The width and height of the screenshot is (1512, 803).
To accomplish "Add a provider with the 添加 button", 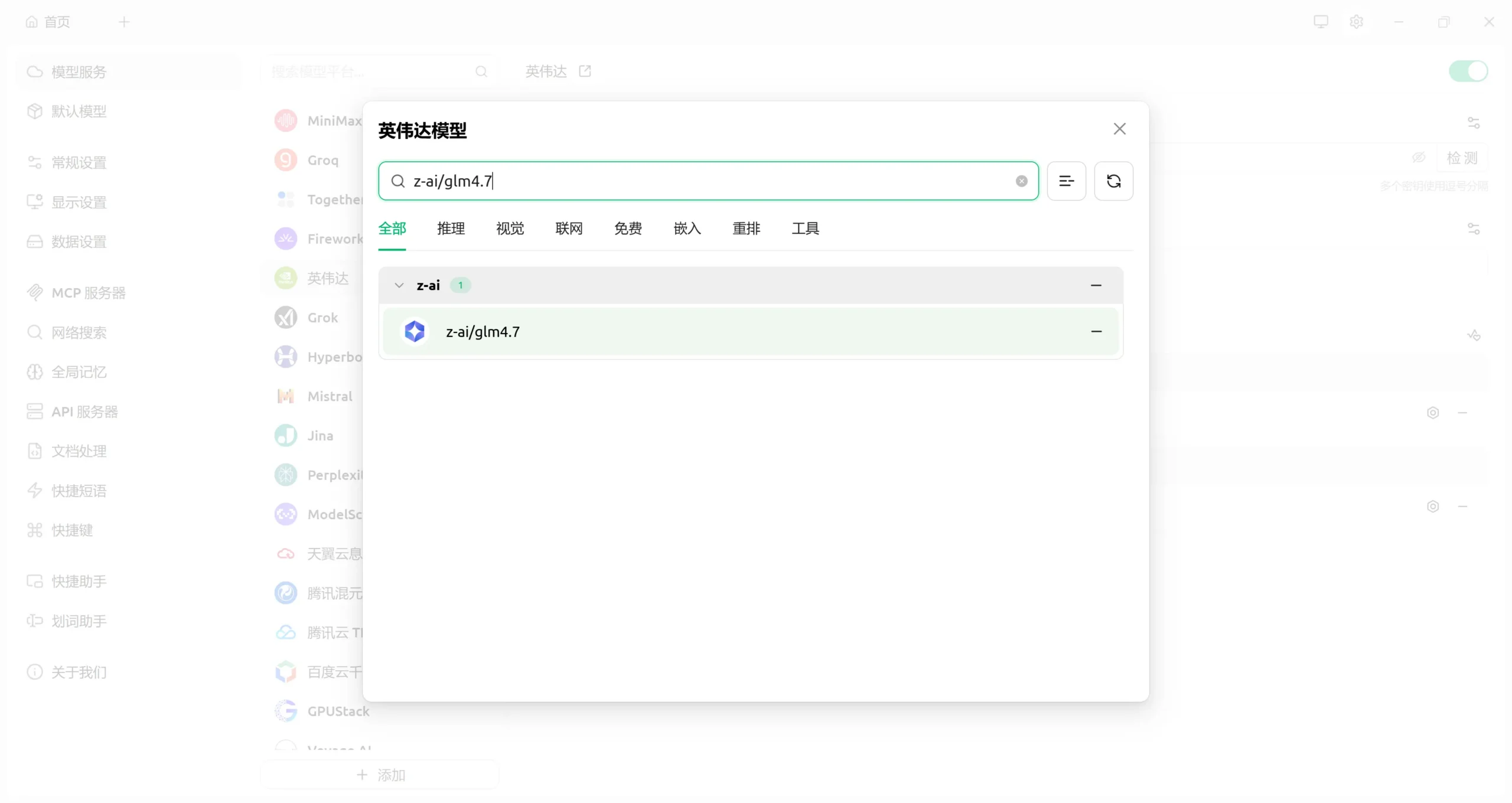I will (380, 775).
